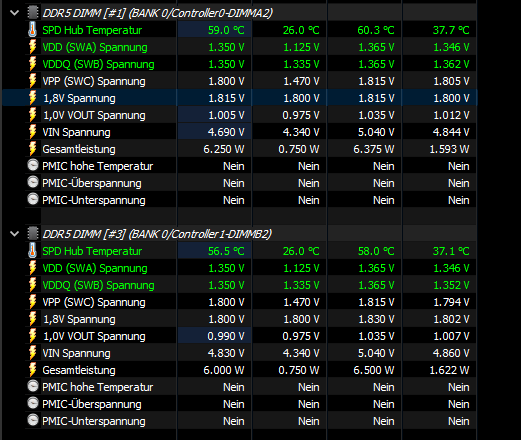Click lightning icon of DIMM #3 VPP (SWC) Spannung
The height and width of the screenshot is (440, 521).
(x=33, y=302)
